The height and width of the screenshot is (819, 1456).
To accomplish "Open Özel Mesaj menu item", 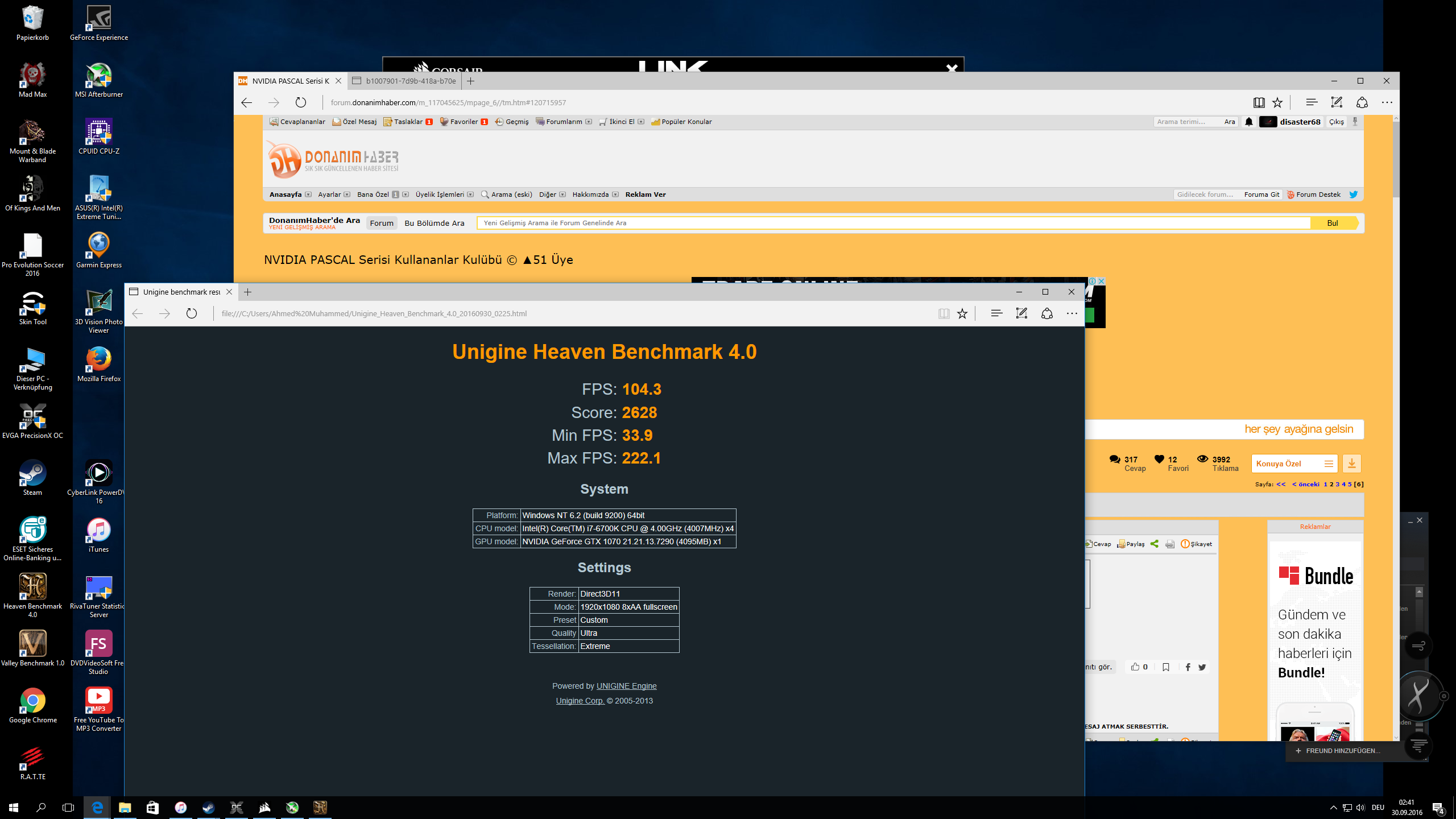I will coord(355,122).
